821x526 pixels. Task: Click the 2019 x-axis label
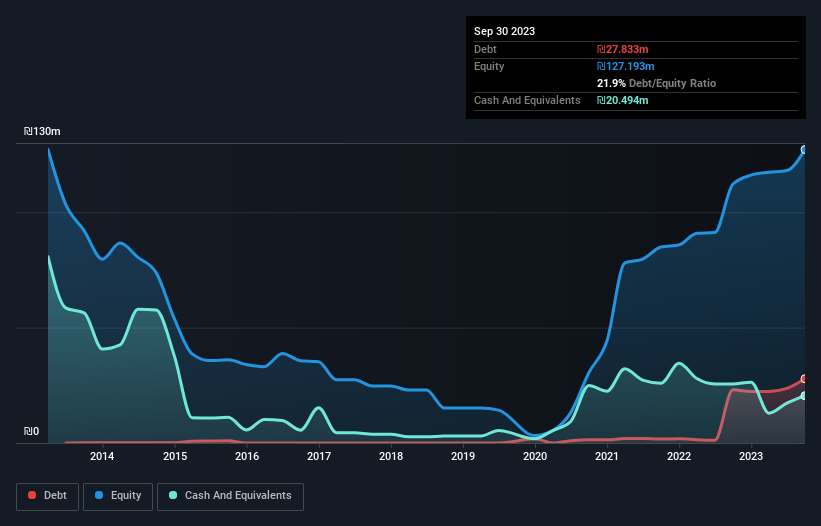(x=463, y=456)
